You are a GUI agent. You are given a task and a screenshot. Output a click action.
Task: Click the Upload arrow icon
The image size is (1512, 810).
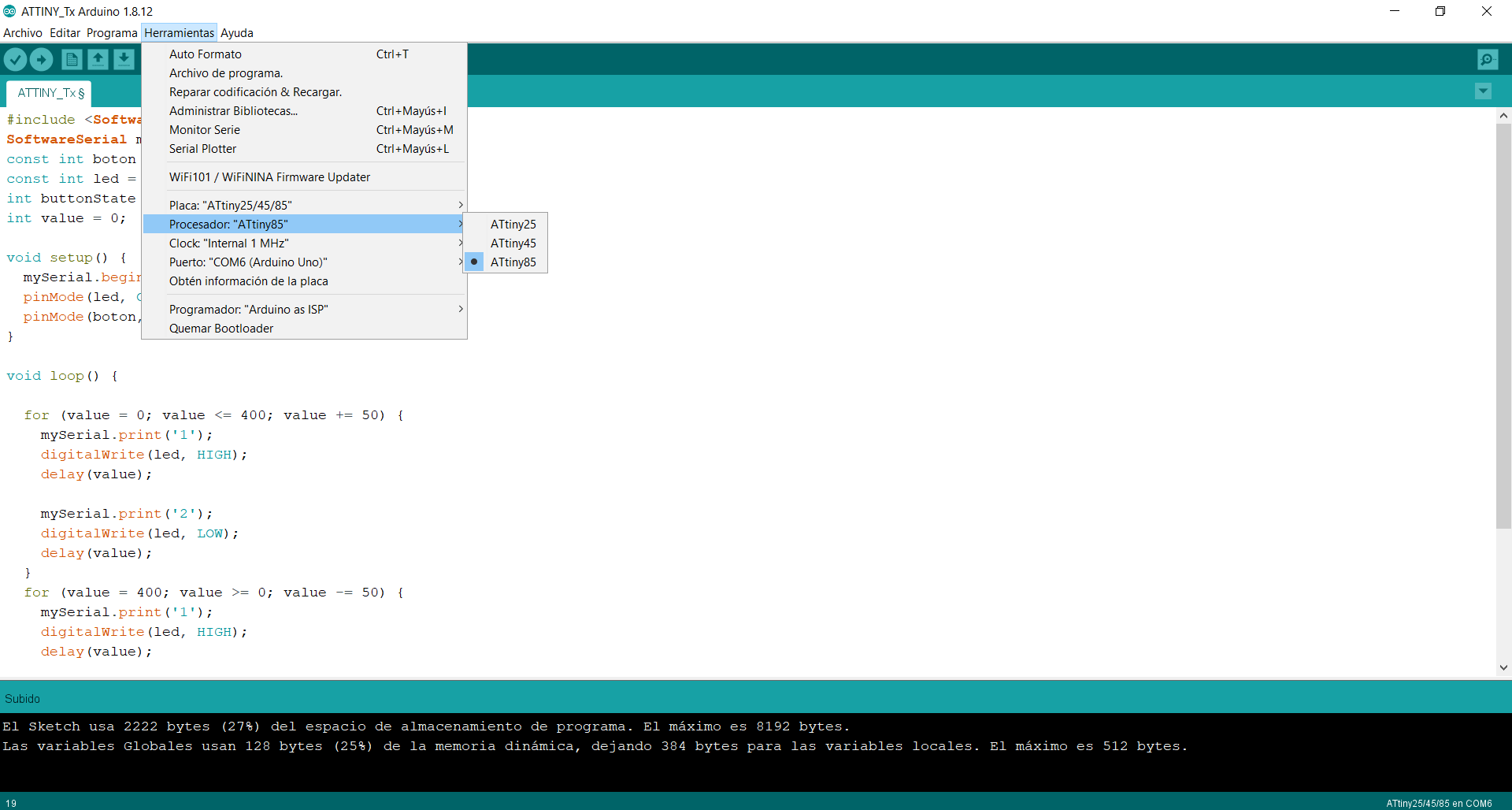pyautogui.click(x=41, y=59)
